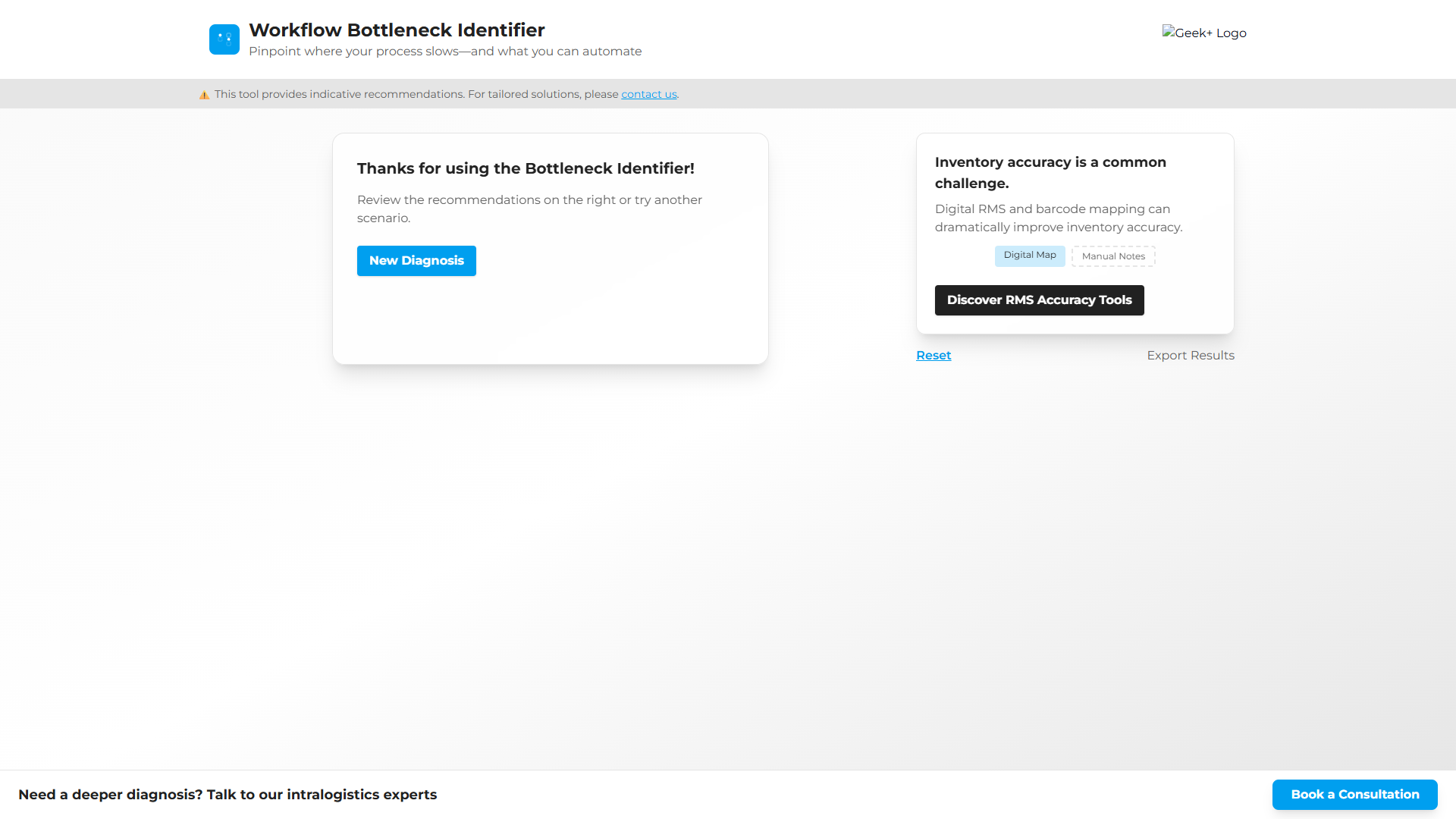Open the contact us link

(648, 94)
